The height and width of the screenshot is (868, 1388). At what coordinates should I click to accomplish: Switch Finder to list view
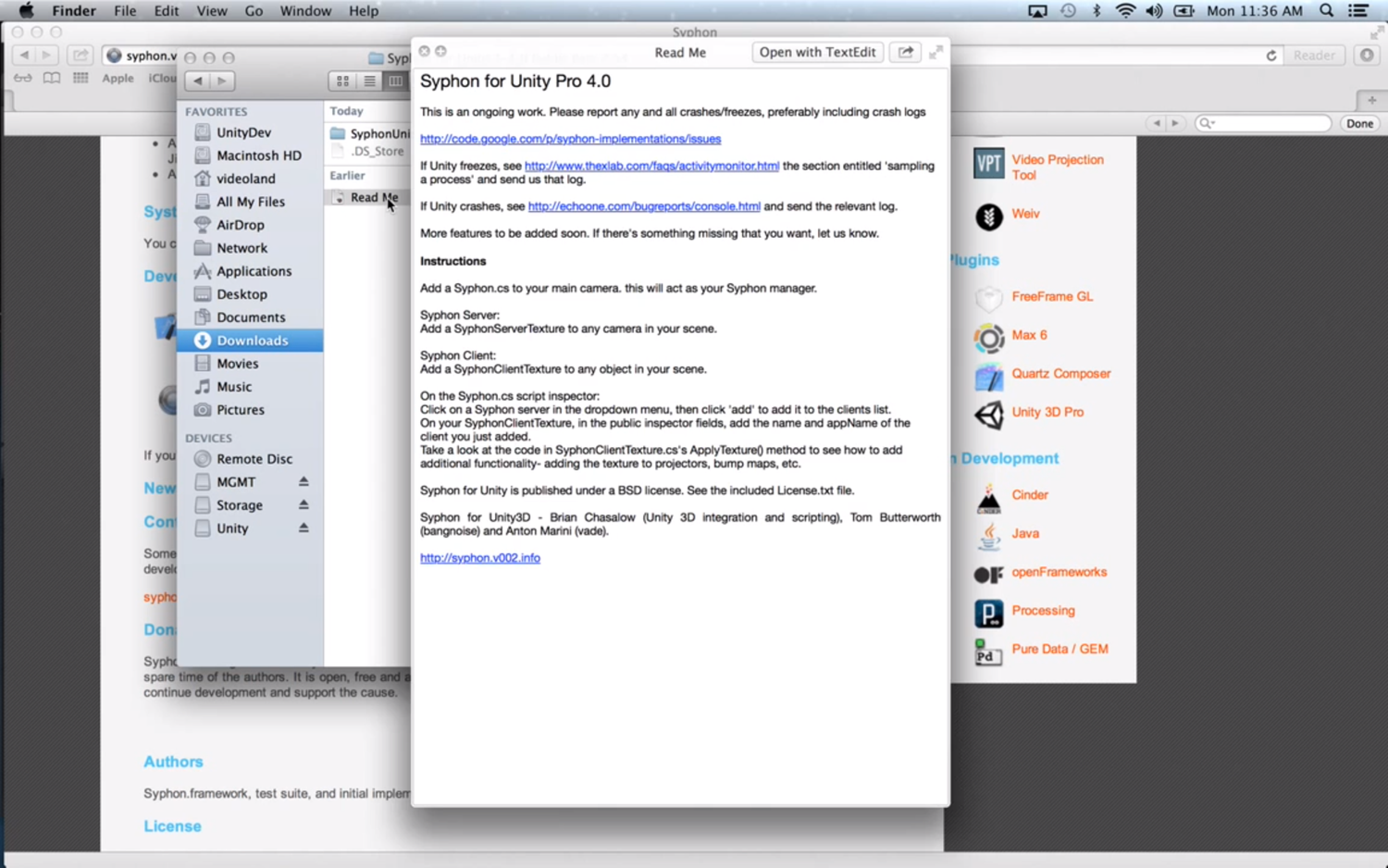(369, 81)
